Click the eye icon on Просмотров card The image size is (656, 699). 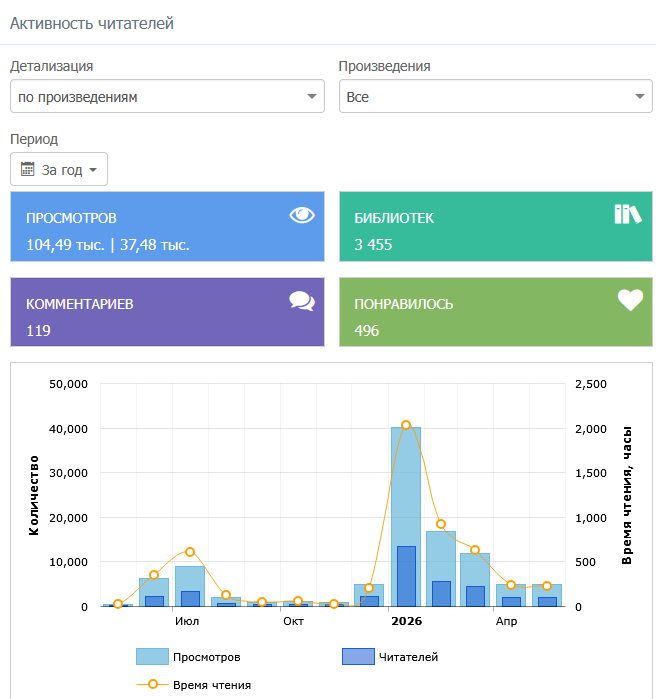tap(302, 215)
